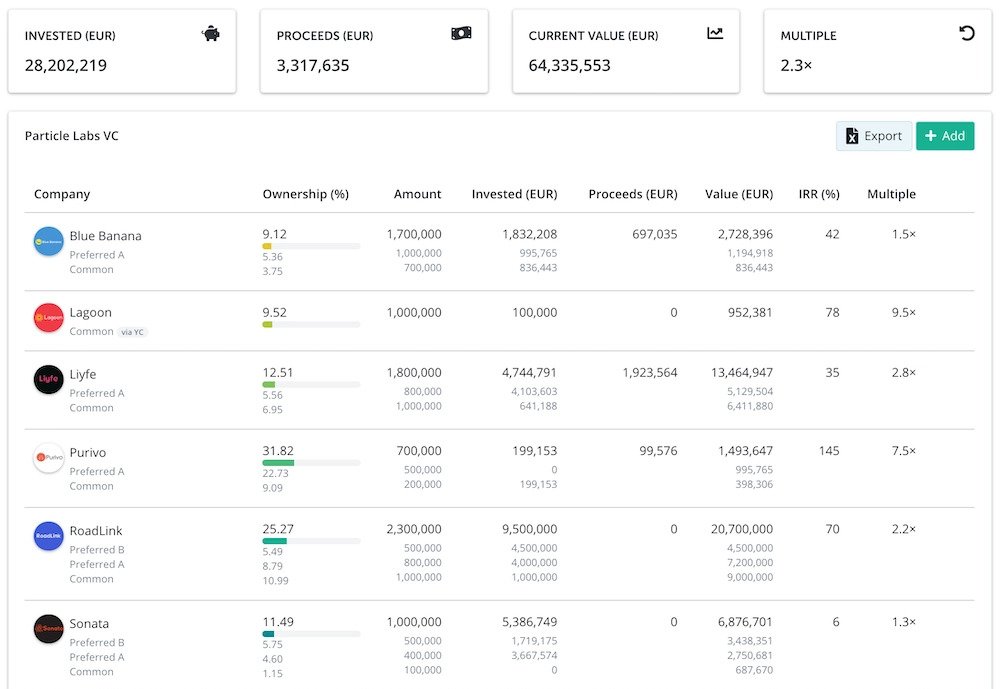Viewport: 1000px width, 689px height.
Task: Click the undo arrow icon on Multiple card
Action: click(966, 34)
